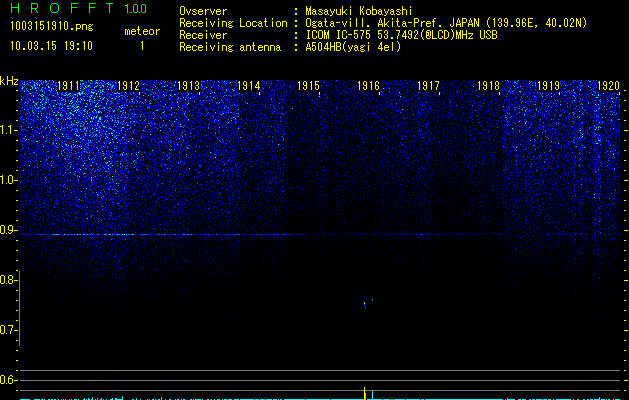The width and height of the screenshot is (629, 400).
Task: Click the 1918 time marker
Action: click(489, 86)
